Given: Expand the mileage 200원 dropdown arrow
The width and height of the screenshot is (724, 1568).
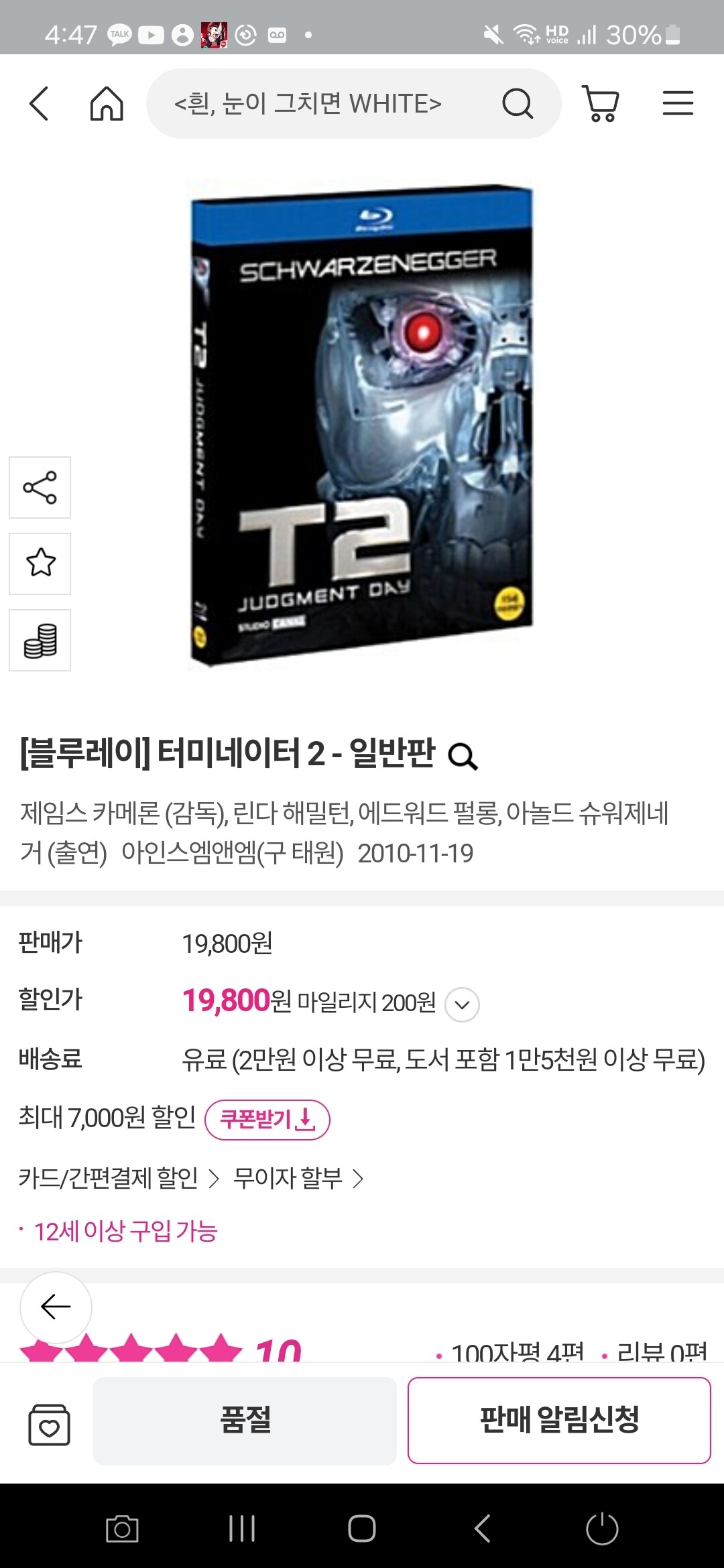Looking at the screenshot, I should 462,1004.
